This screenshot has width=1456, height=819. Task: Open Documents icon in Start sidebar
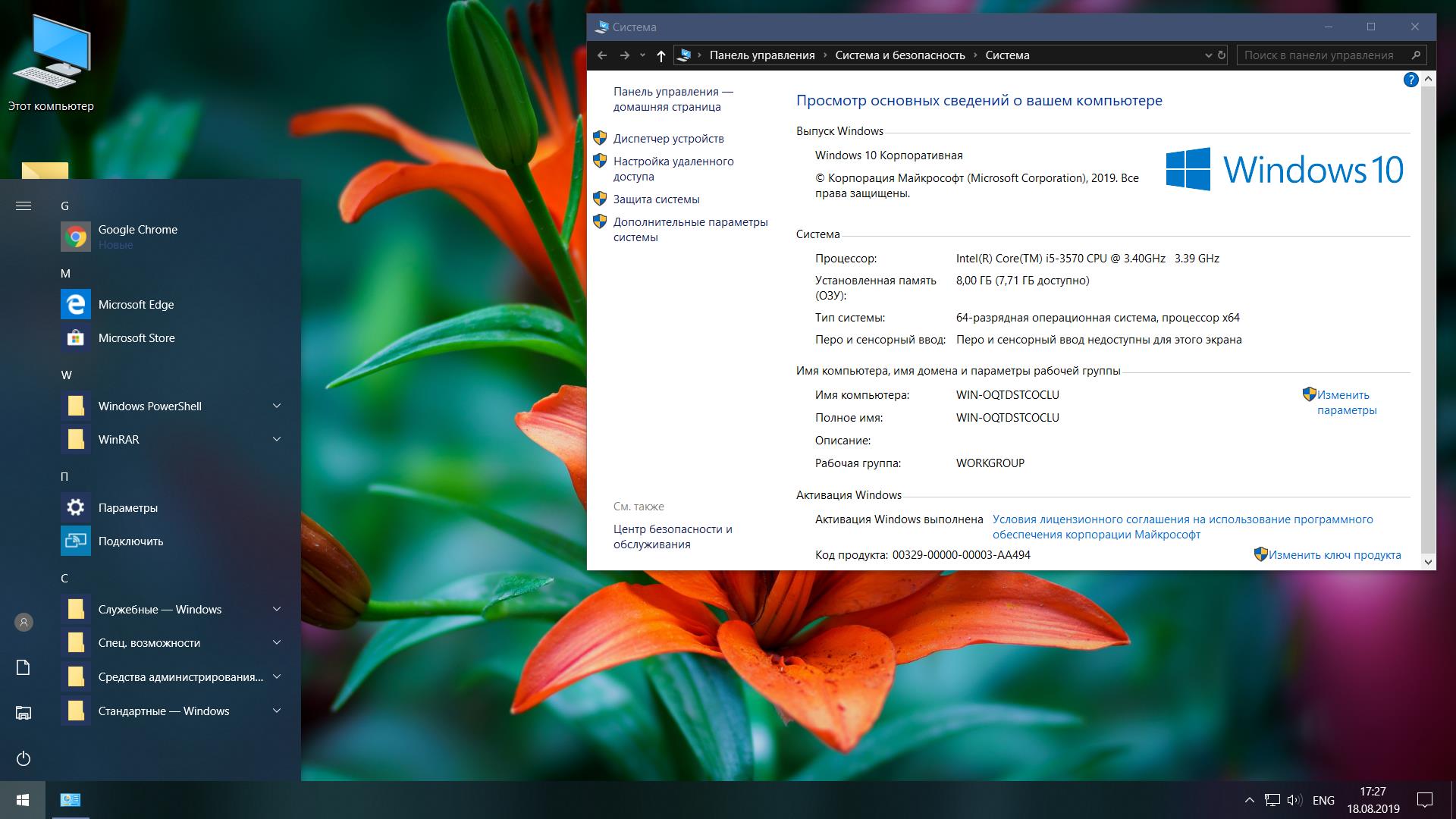[x=24, y=667]
